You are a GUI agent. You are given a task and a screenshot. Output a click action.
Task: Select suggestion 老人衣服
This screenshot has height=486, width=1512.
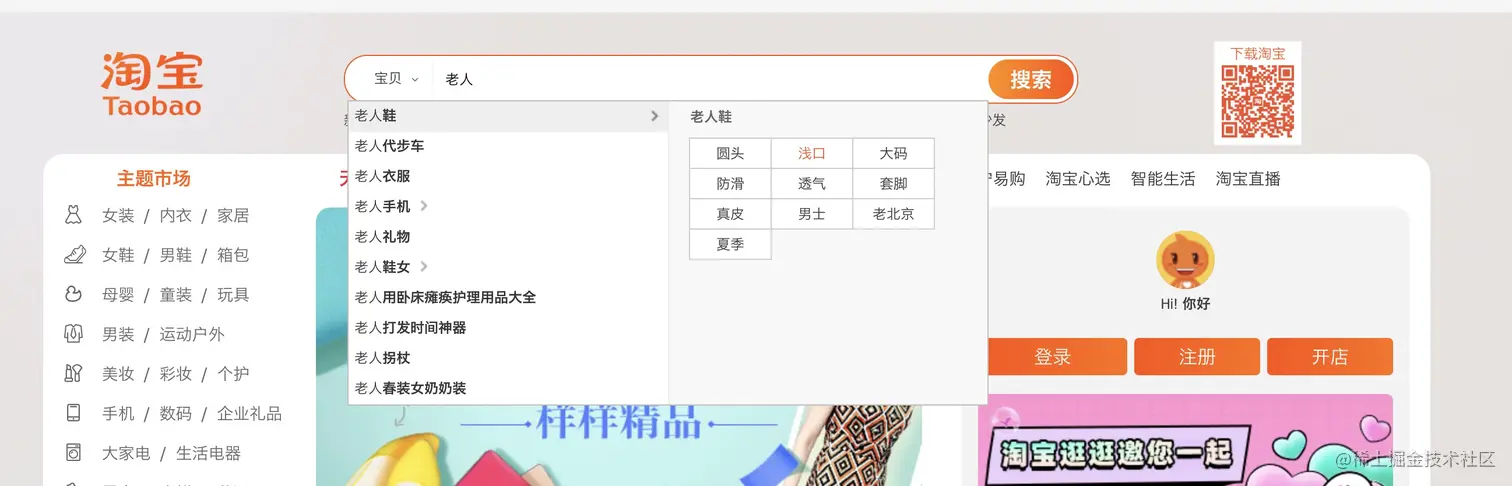pos(508,176)
